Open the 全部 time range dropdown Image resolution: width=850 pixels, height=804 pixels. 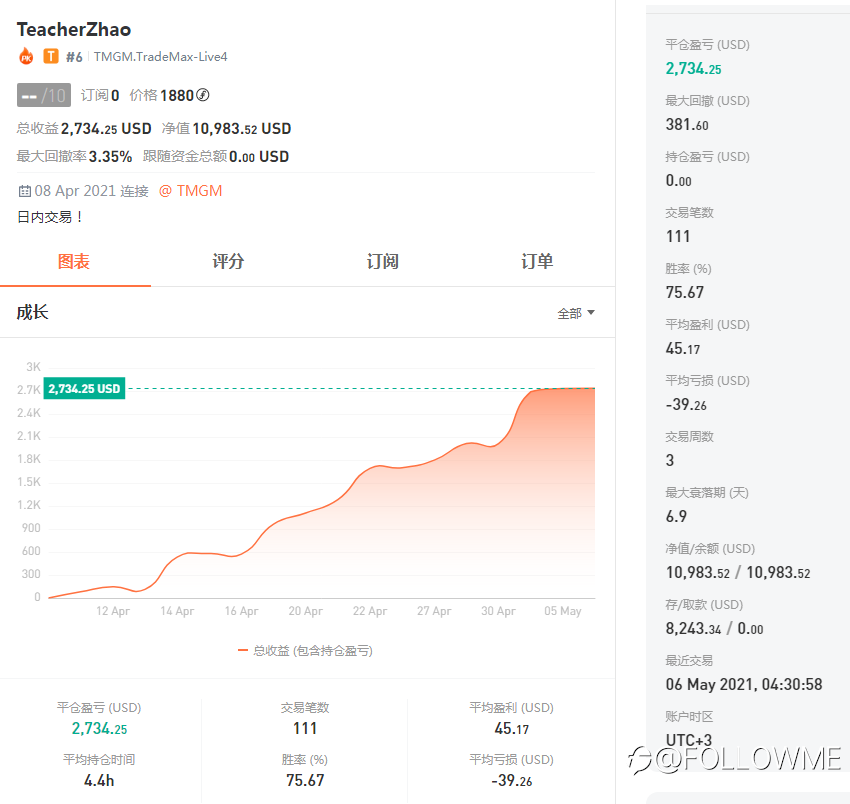coord(576,313)
